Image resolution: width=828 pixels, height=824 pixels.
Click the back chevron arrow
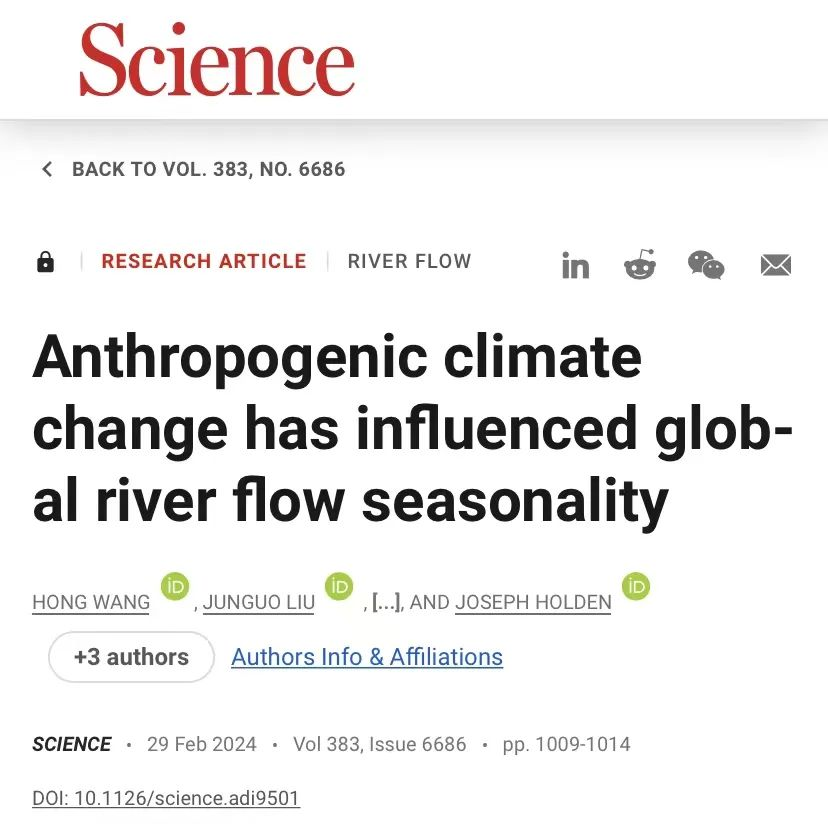pyautogui.click(x=47, y=169)
